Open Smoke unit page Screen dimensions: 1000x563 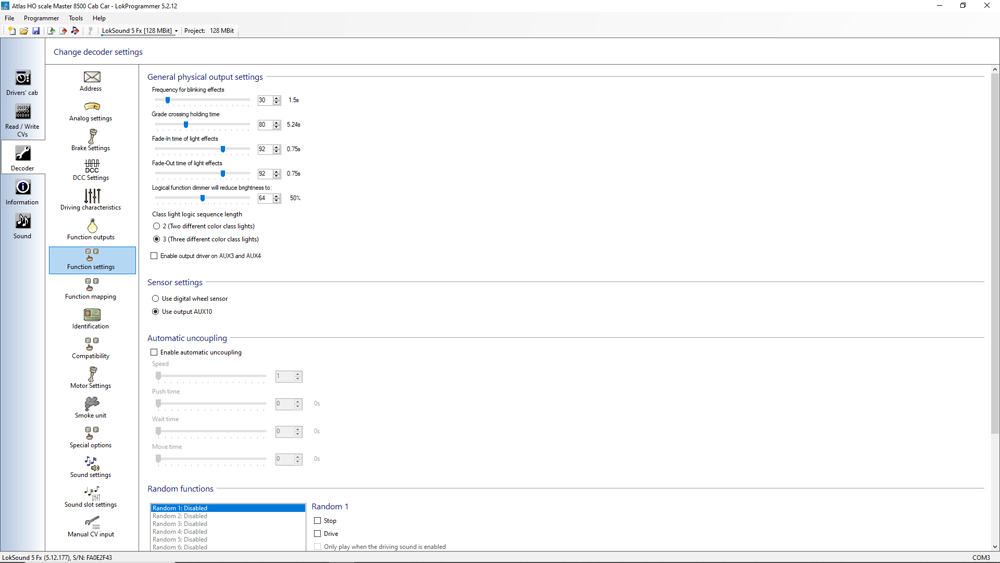tap(91, 407)
